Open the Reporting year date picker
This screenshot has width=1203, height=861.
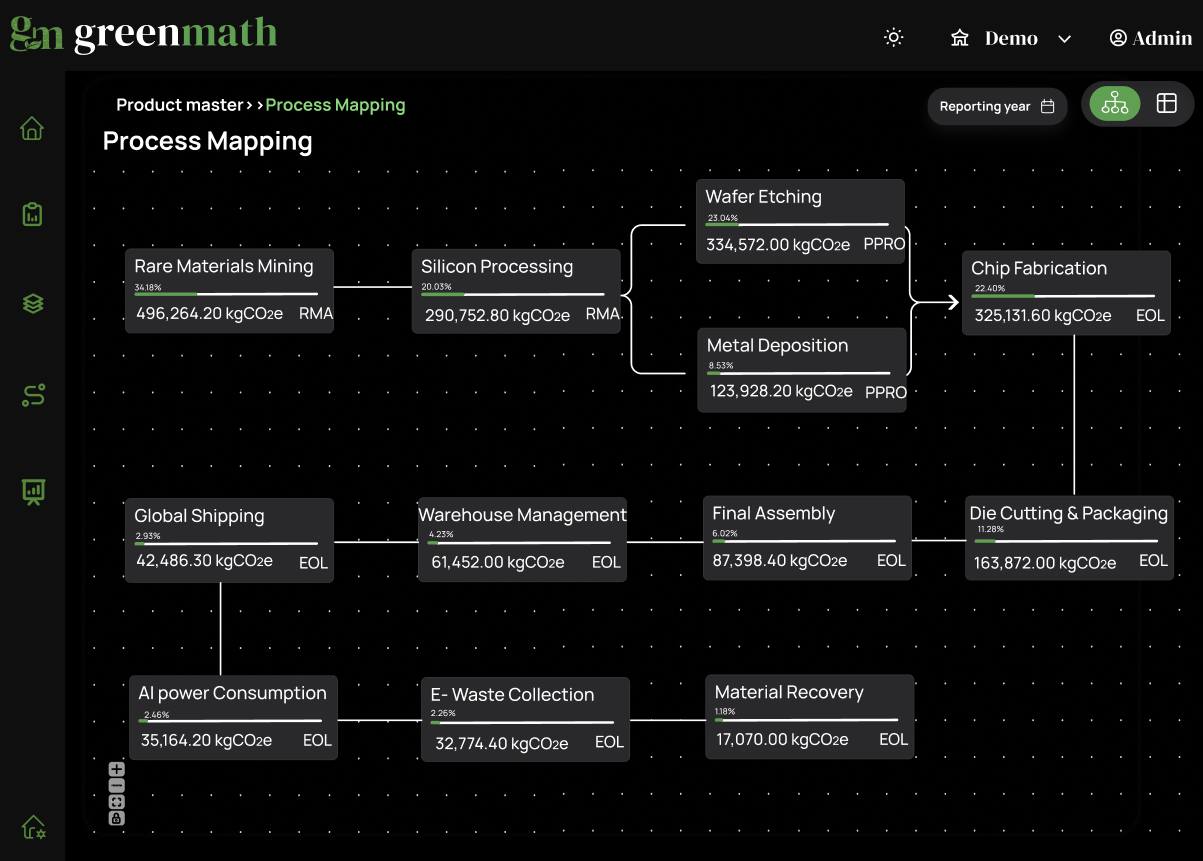click(x=996, y=107)
